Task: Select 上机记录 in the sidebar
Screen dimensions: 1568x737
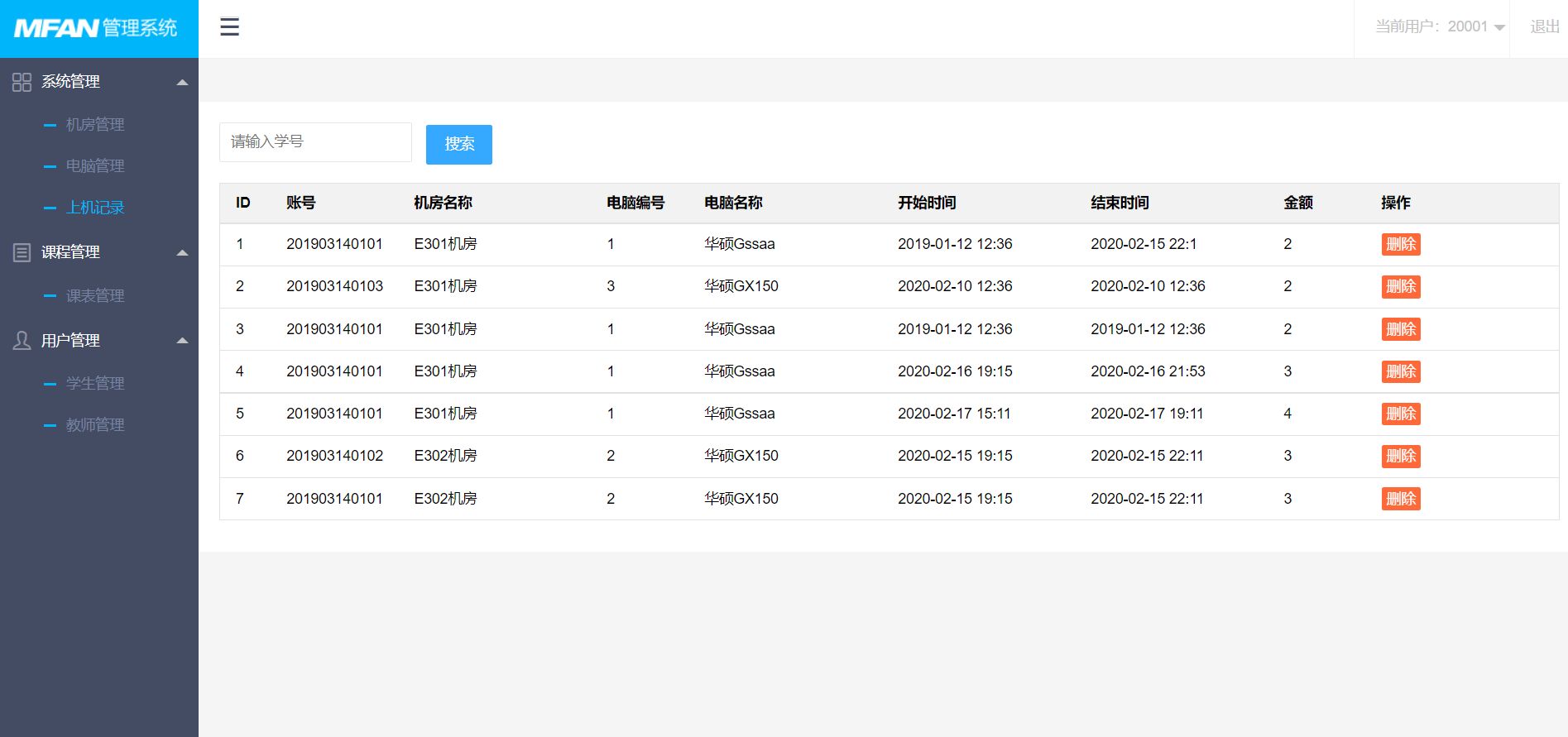Action: [95, 208]
